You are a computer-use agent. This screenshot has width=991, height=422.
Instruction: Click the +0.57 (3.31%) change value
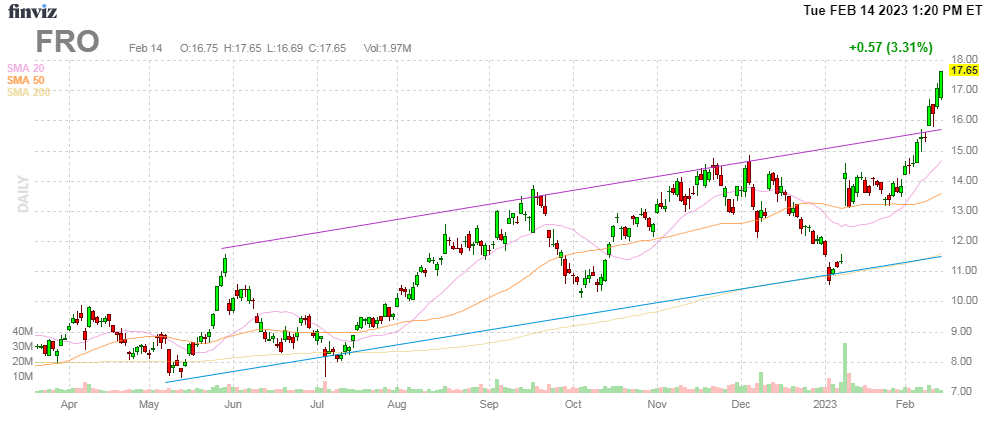point(891,47)
